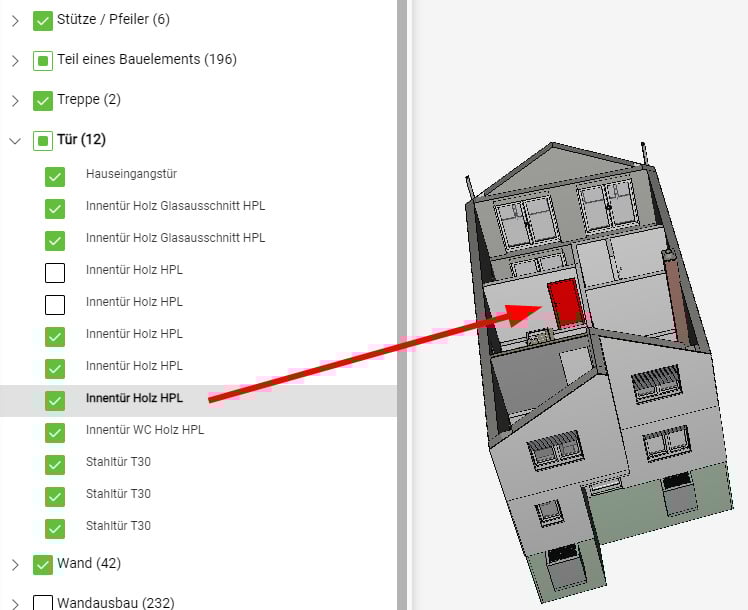Uncheck the Stütze / Pfeiler checkbox

pos(43,21)
